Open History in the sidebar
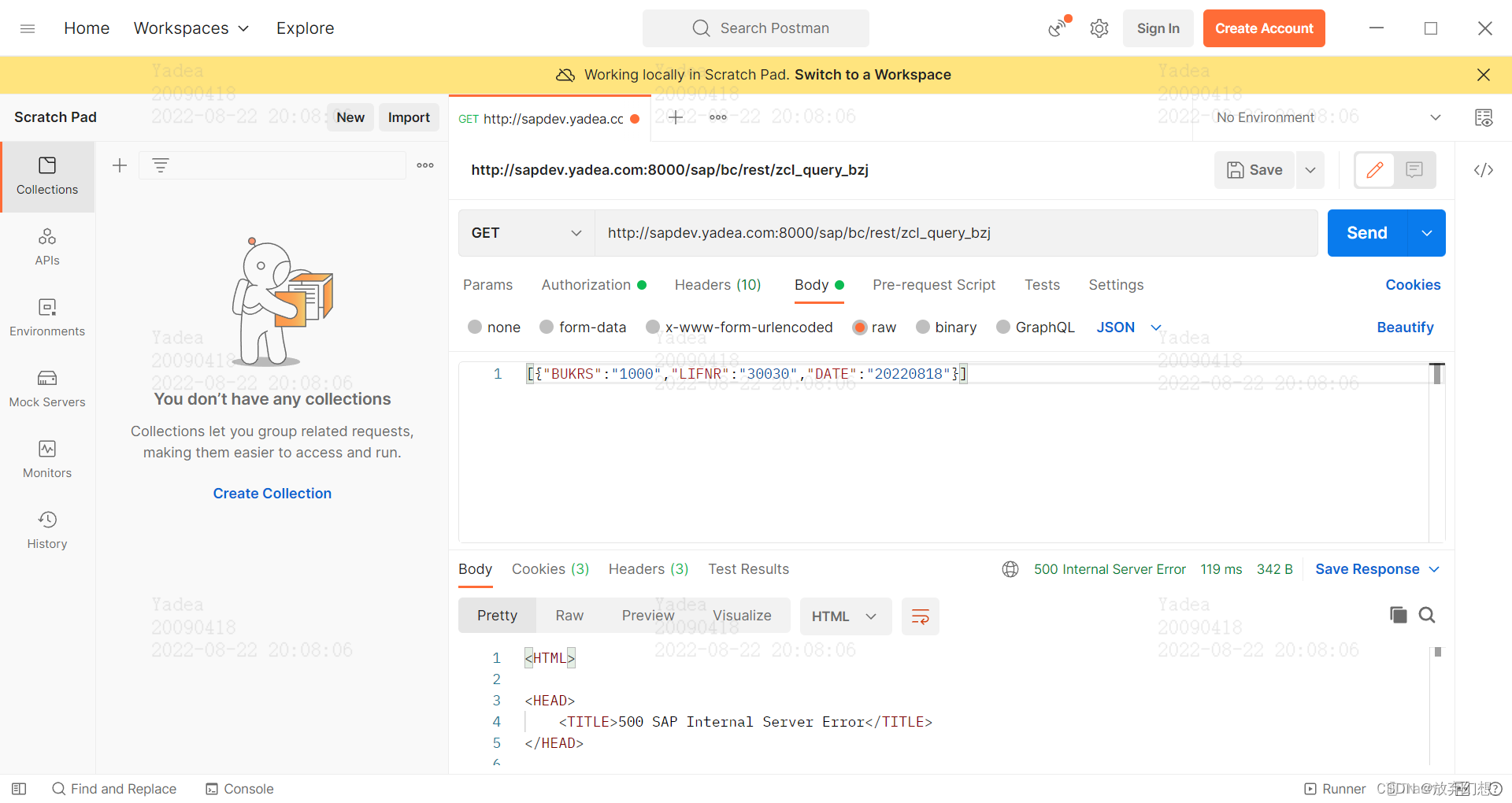 tap(47, 531)
